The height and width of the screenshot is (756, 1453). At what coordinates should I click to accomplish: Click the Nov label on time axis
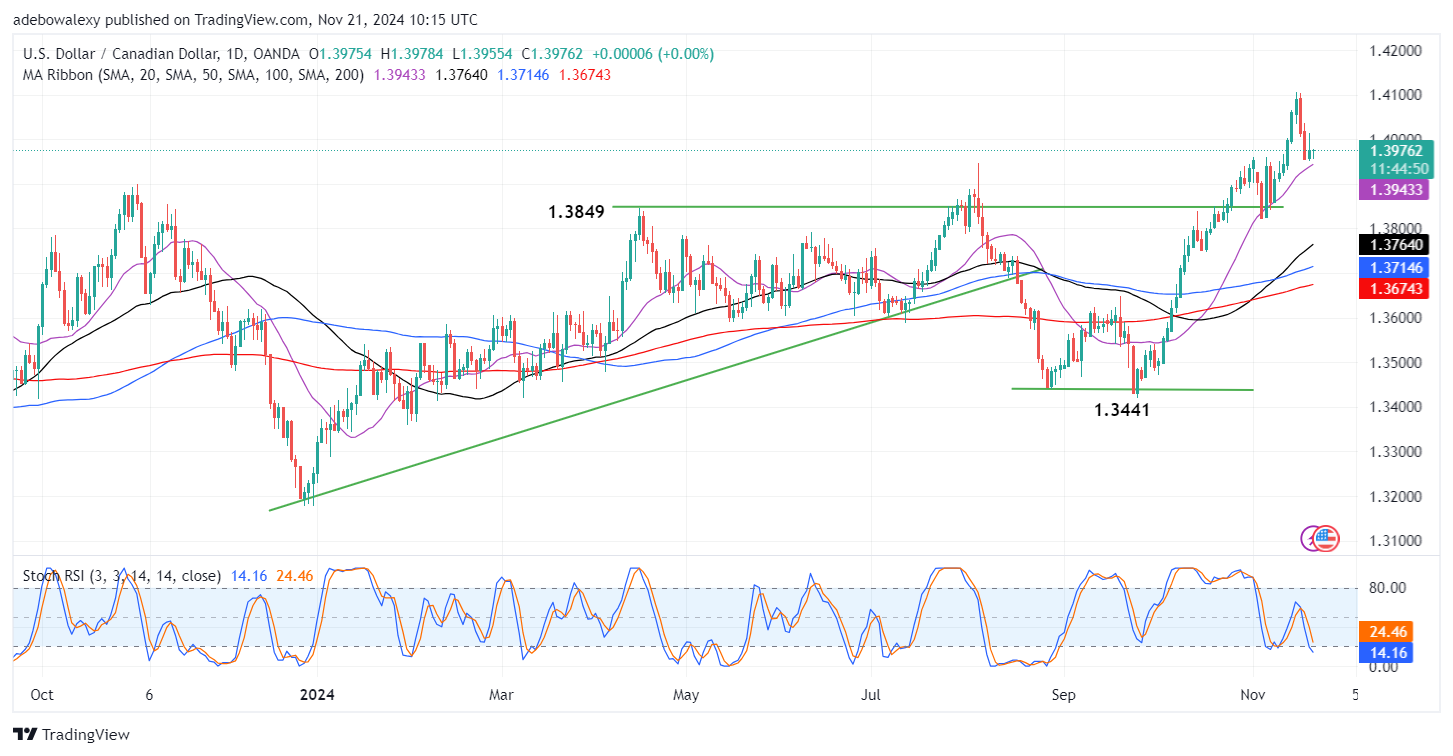point(1252,693)
